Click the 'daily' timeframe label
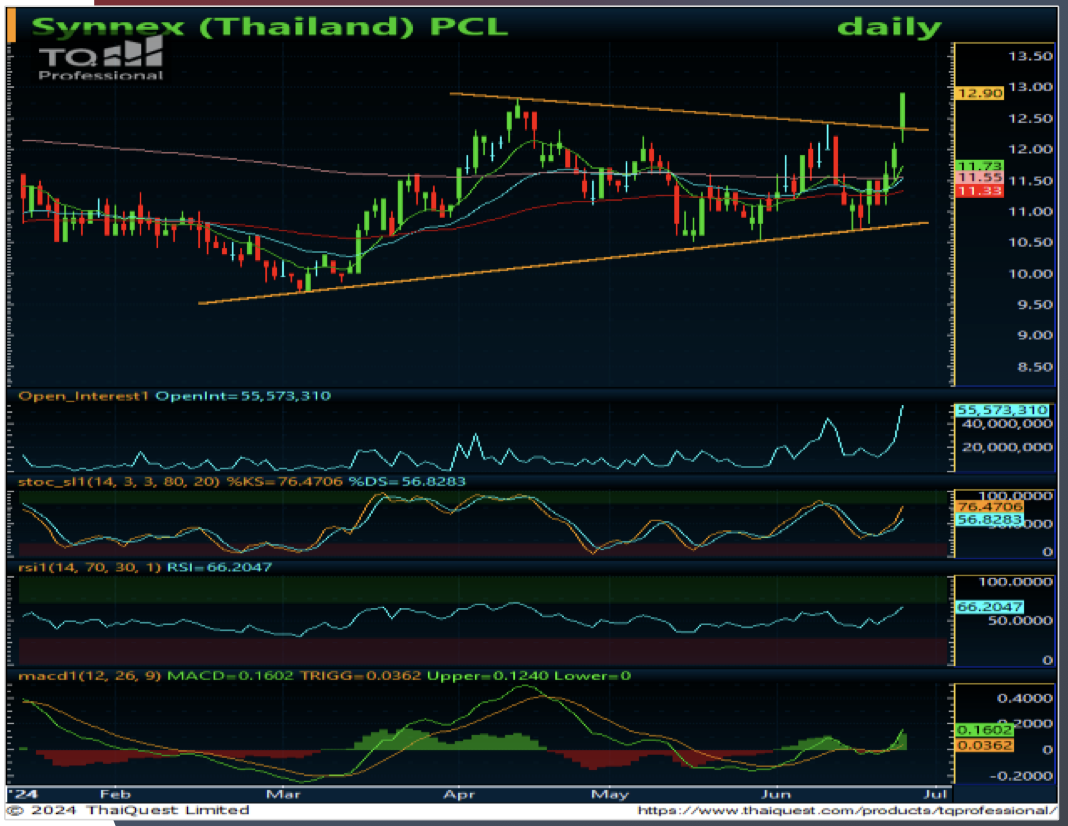The image size is (1068, 826). pos(889,27)
